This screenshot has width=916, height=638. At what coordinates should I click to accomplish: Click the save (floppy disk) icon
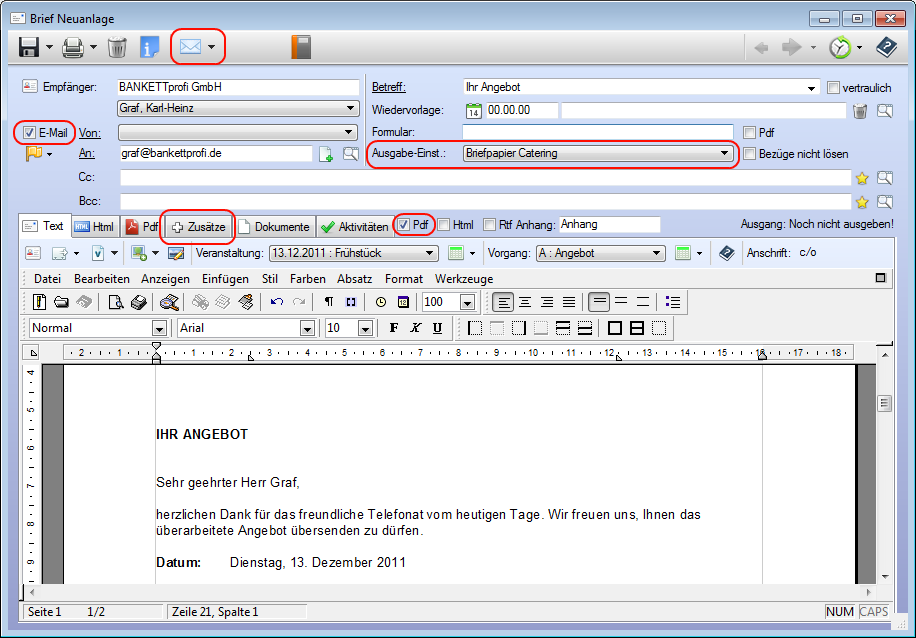[28, 47]
